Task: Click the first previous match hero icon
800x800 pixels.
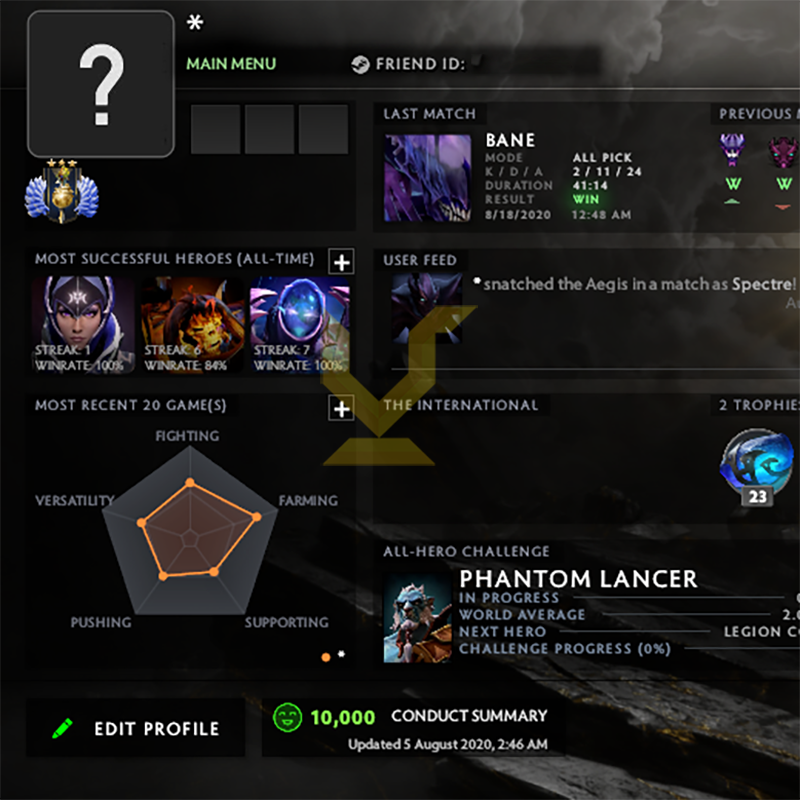Action: tap(732, 149)
